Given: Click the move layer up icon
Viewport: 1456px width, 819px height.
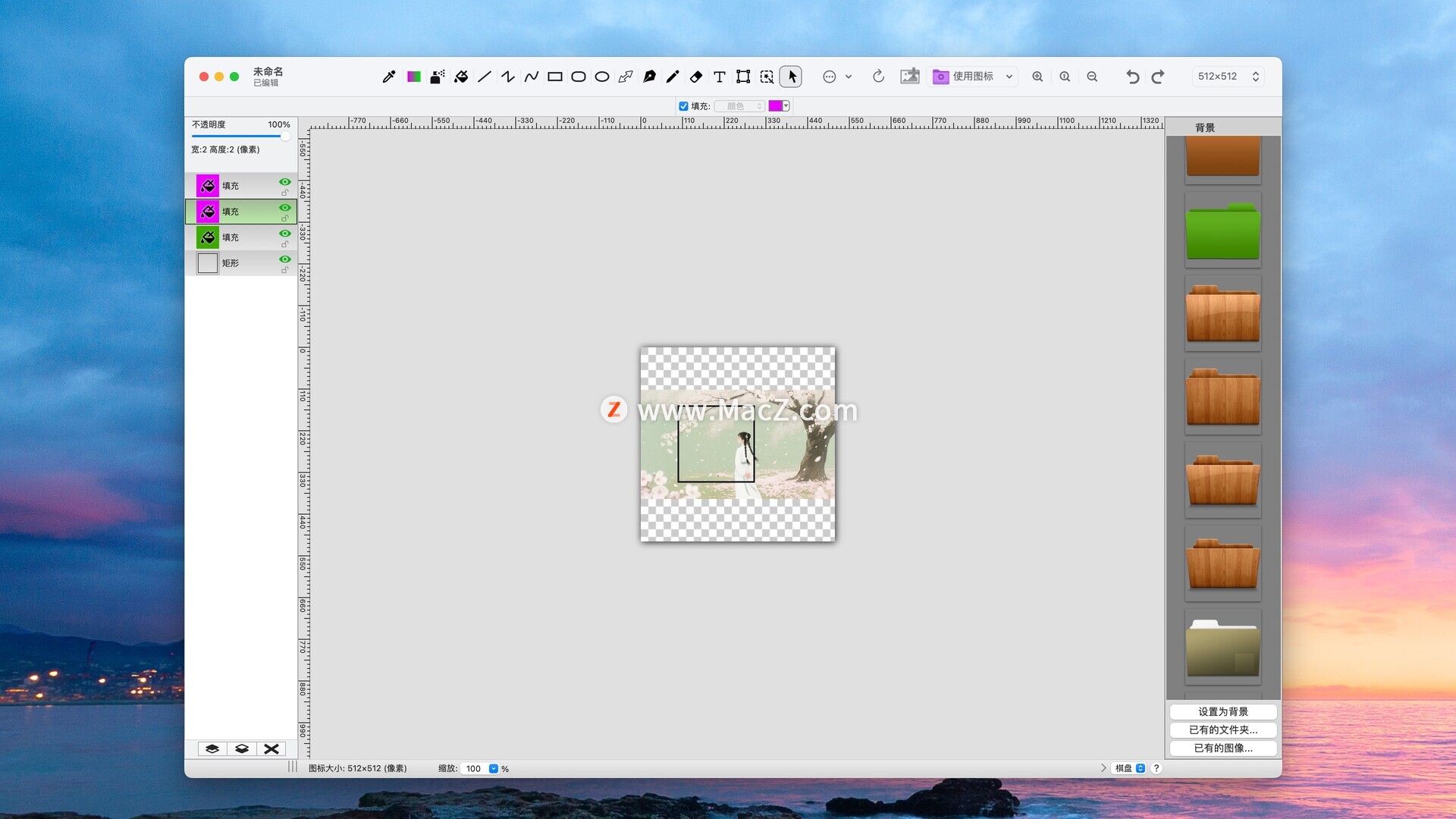Looking at the screenshot, I should pyautogui.click(x=212, y=748).
